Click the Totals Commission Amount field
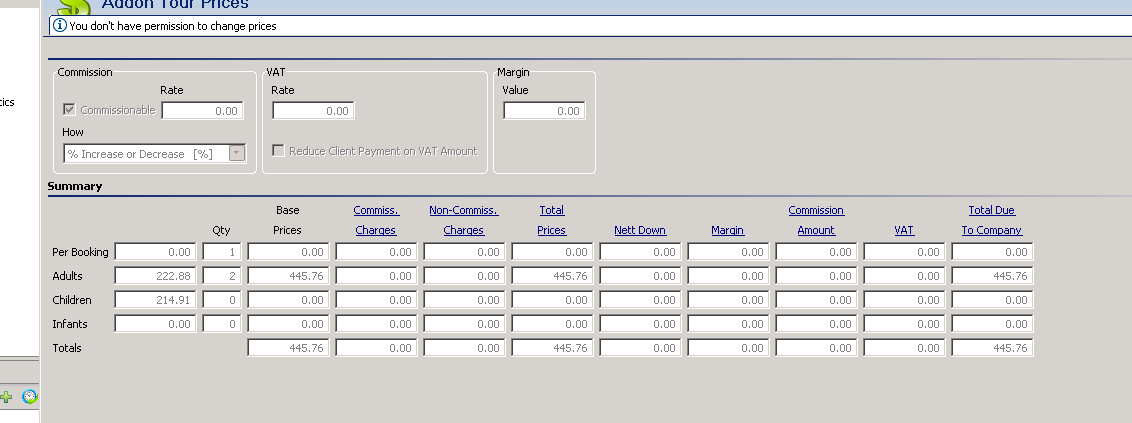 (816, 347)
